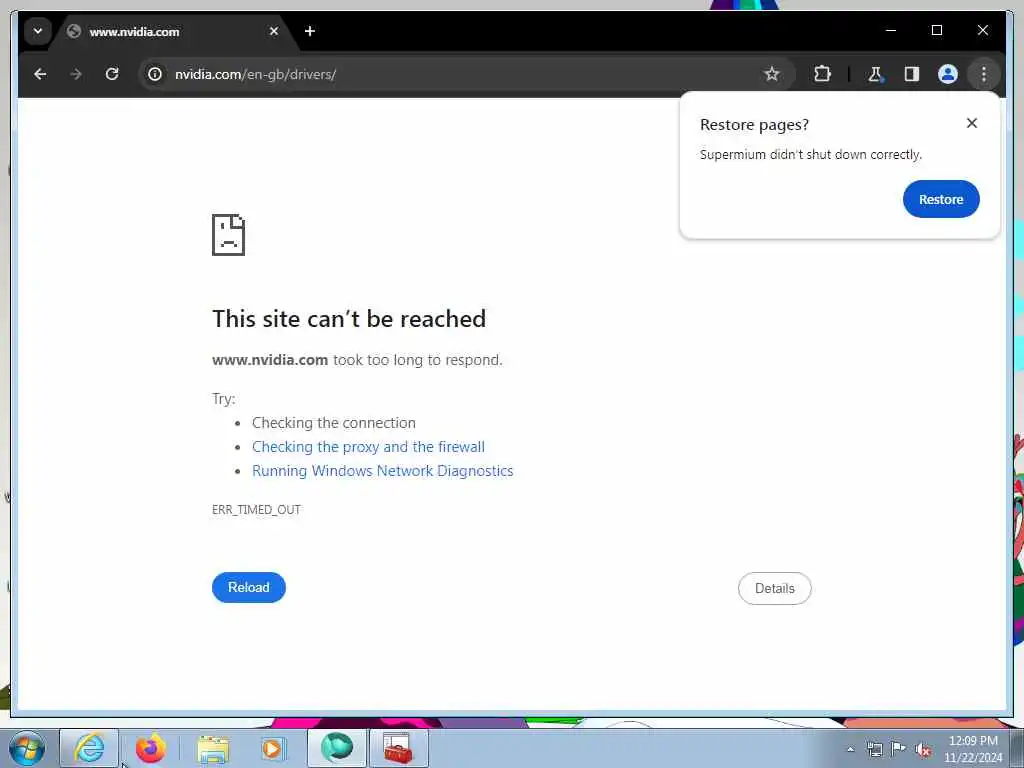Click the ERR_TIMED_OUT error code text
The image size is (1024, 768).
256,509
